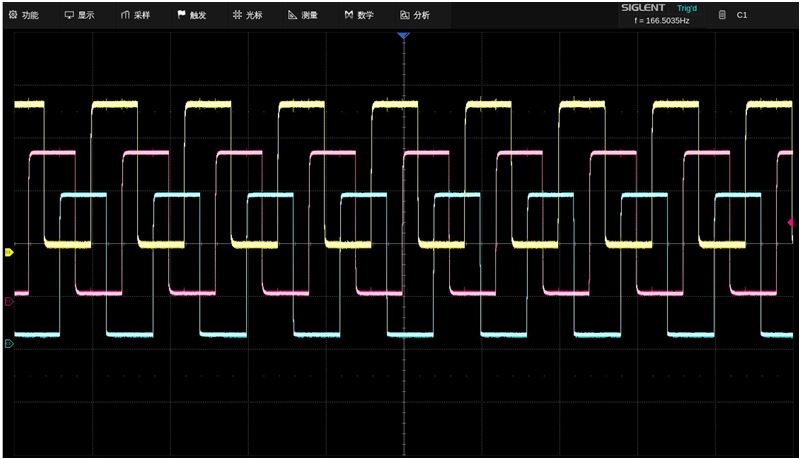Viewport: 800px width, 459px height.
Task: Click the 数学 (Math) M icon
Action: pos(348,15)
